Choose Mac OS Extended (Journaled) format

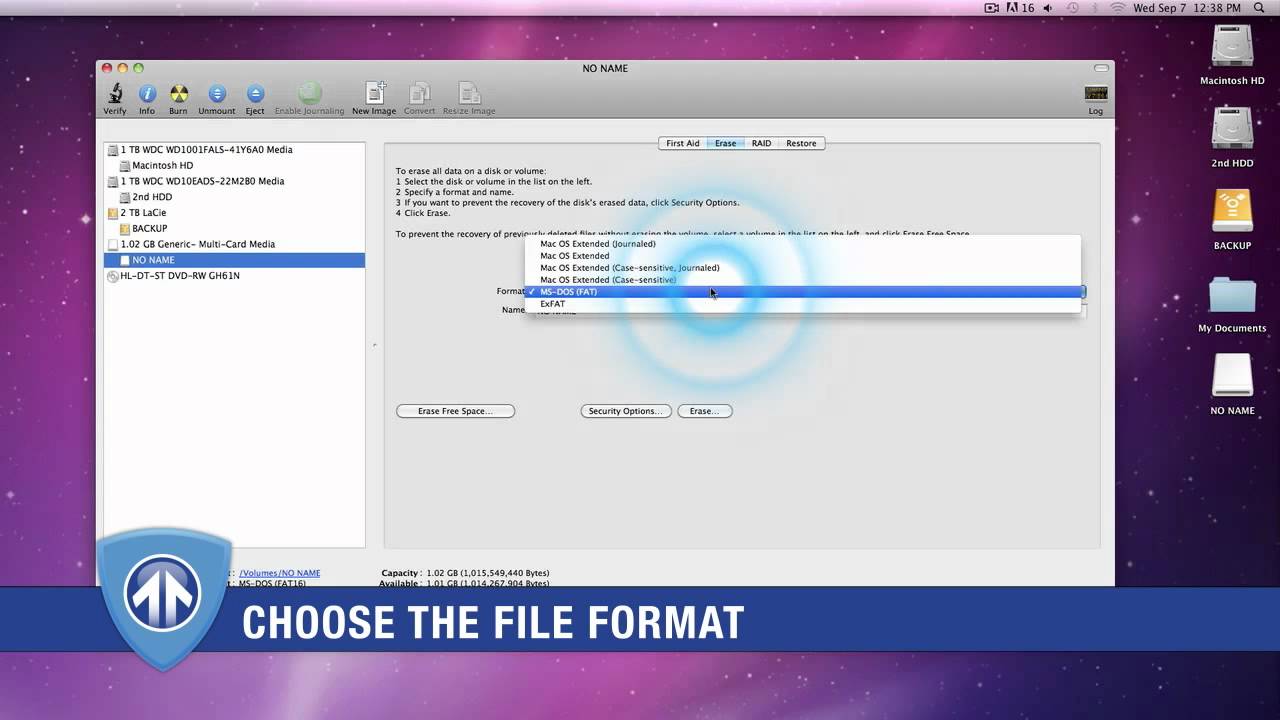[803, 244]
